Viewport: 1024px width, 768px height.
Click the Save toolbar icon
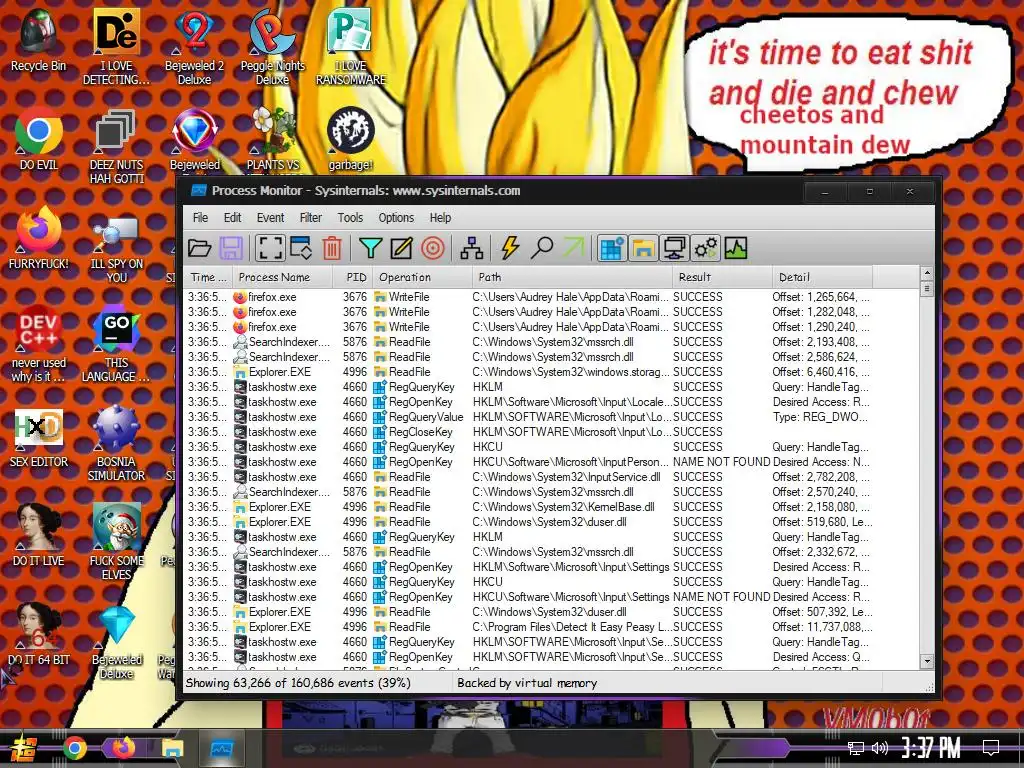coord(231,248)
